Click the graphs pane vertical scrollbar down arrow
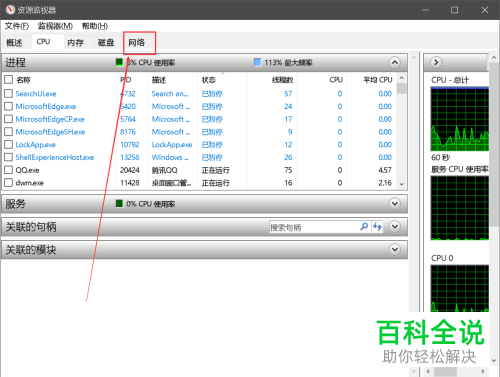The image size is (500, 377). [x=494, y=361]
